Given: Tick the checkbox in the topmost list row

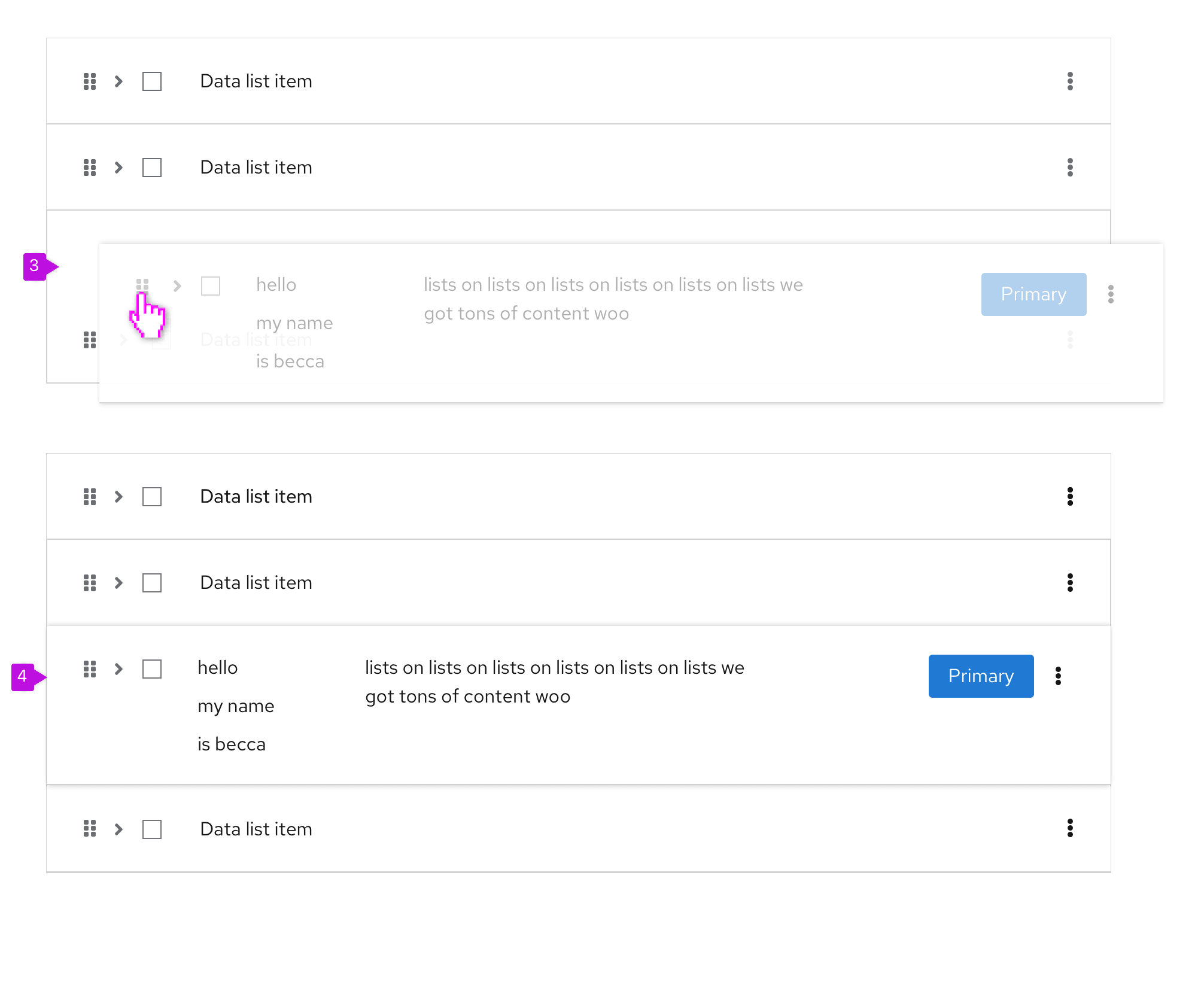Looking at the screenshot, I should click(152, 81).
